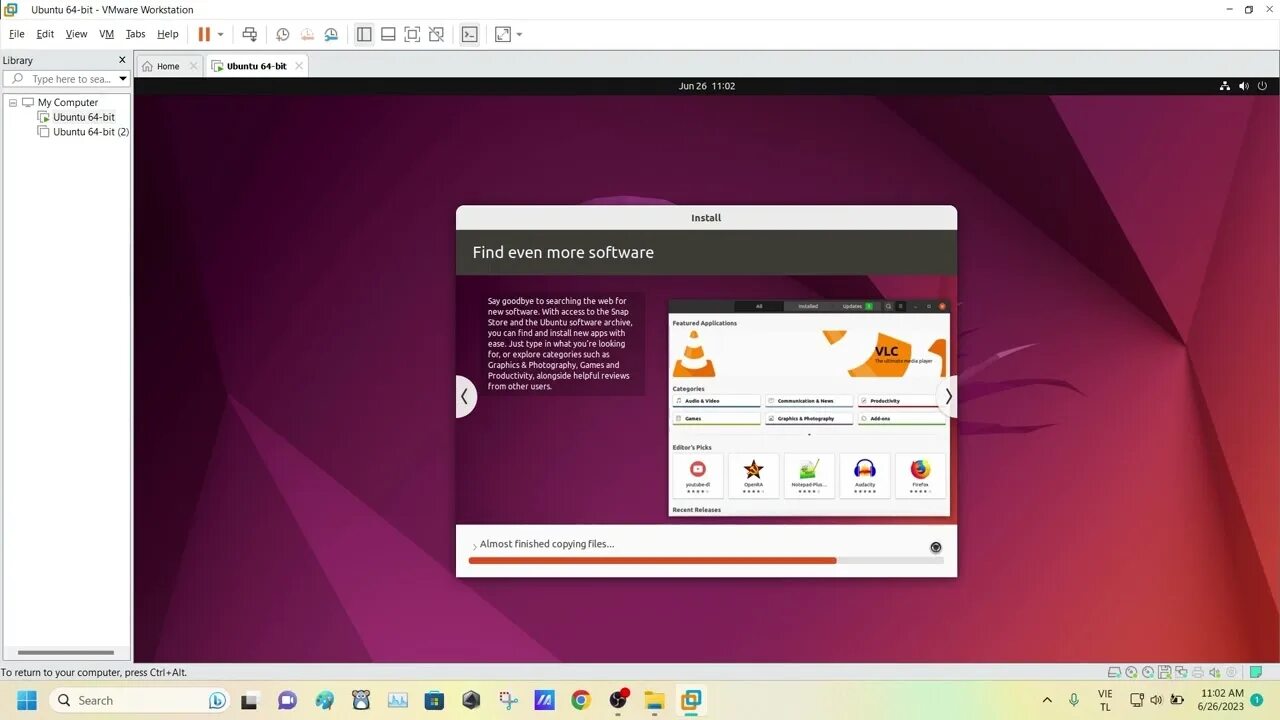The height and width of the screenshot is (720, 1280).
Task: Click the Send Ctrl+Alt+Del toolbar icon
Action: pos(250,34)
